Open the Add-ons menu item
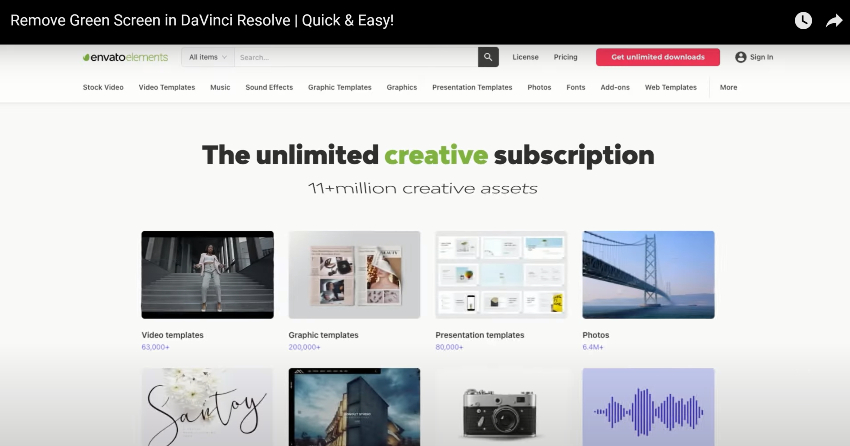The width and height of the screenshot is (850, 446). pos(615,87)
